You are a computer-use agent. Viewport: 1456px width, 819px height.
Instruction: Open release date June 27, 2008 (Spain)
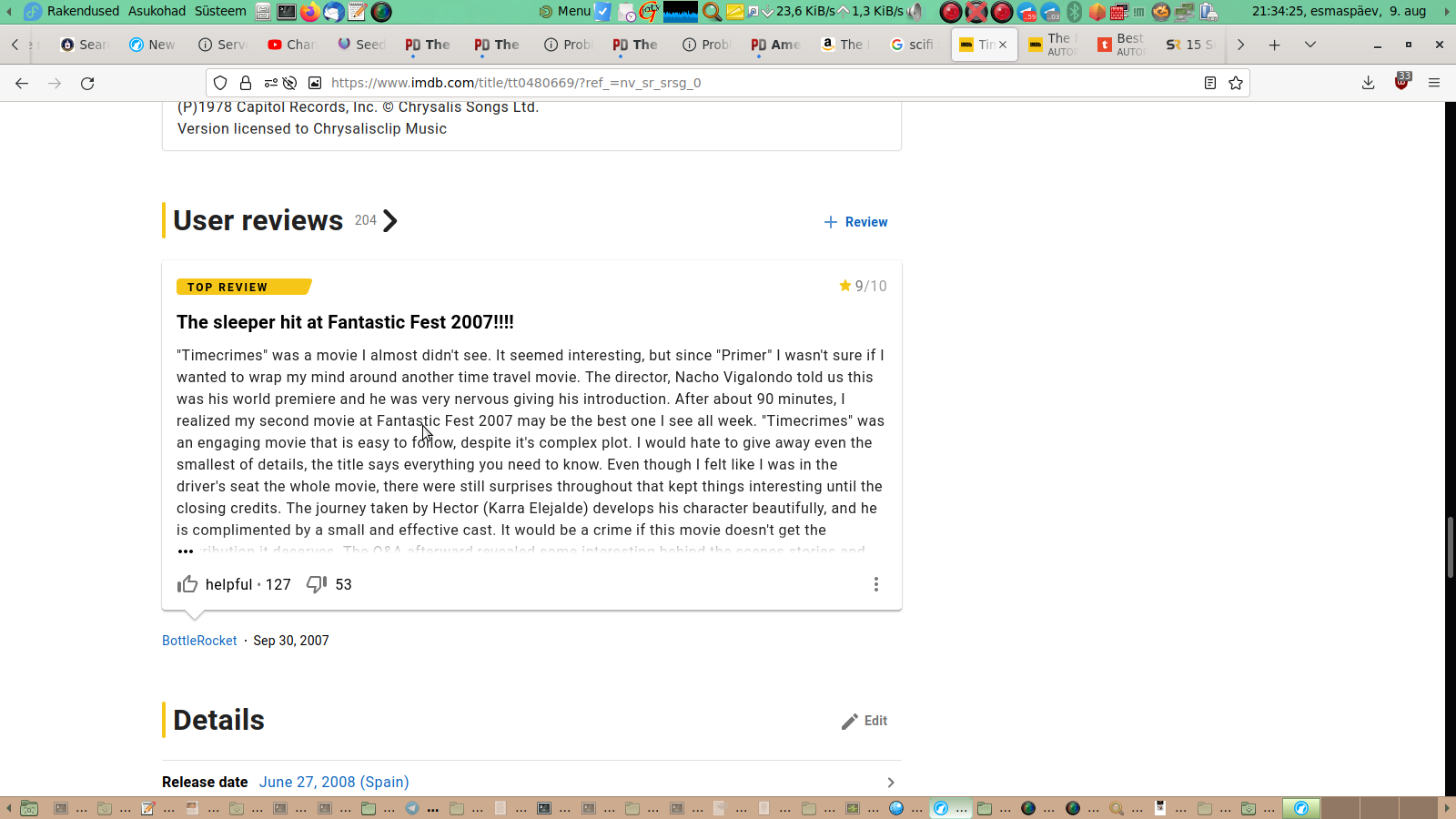point(334,783)
